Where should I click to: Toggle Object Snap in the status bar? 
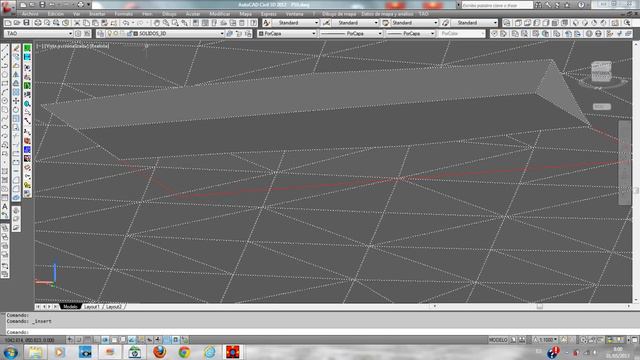click(x=114, y=340)
